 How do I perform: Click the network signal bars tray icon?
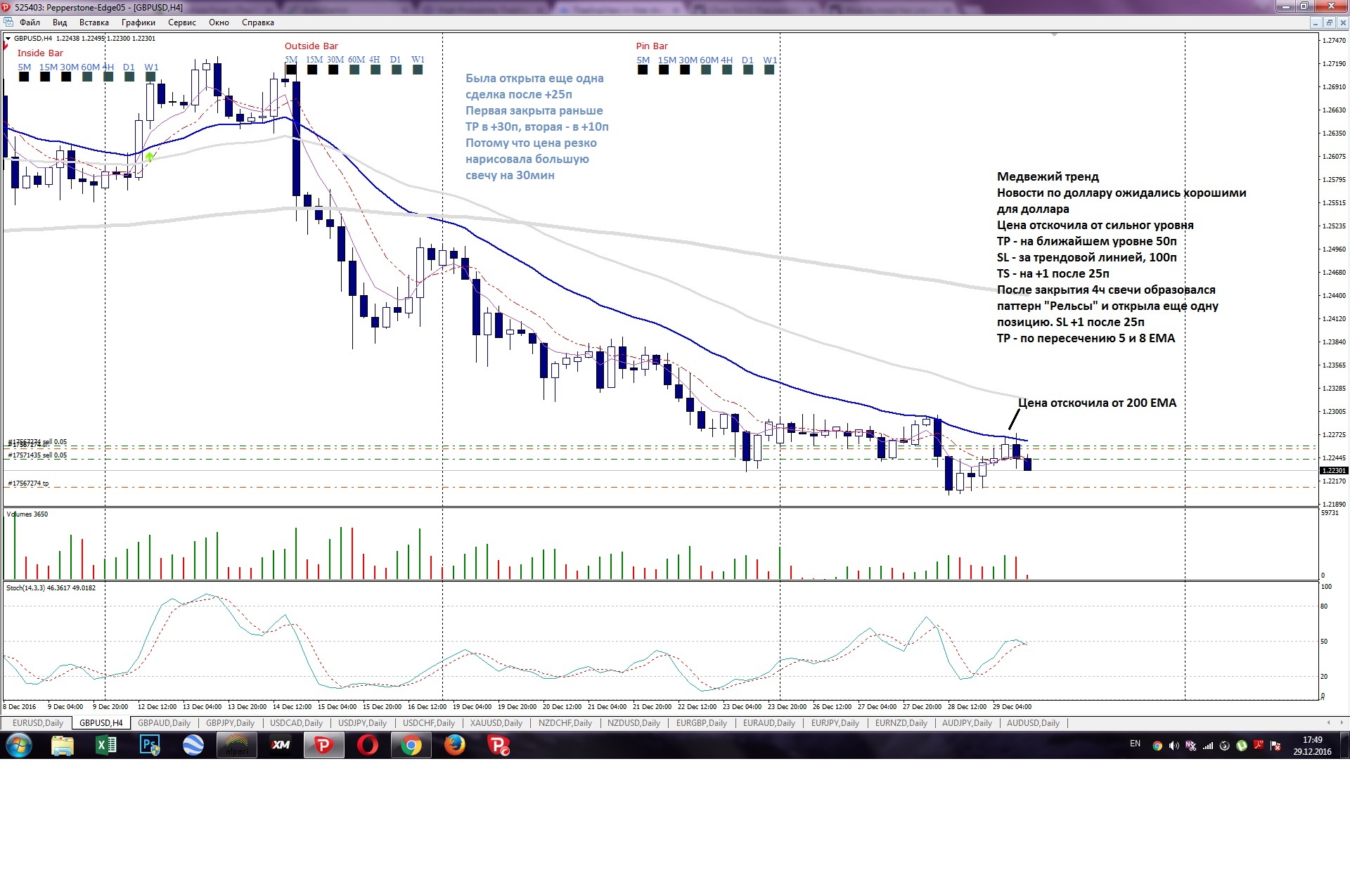[1208, 746]
